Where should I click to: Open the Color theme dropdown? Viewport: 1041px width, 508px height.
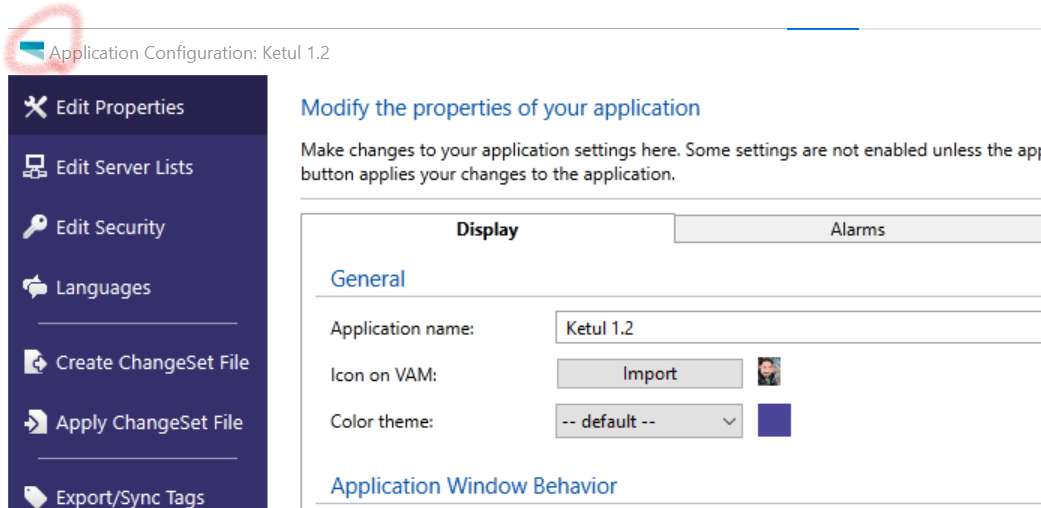tap(648, 421)
